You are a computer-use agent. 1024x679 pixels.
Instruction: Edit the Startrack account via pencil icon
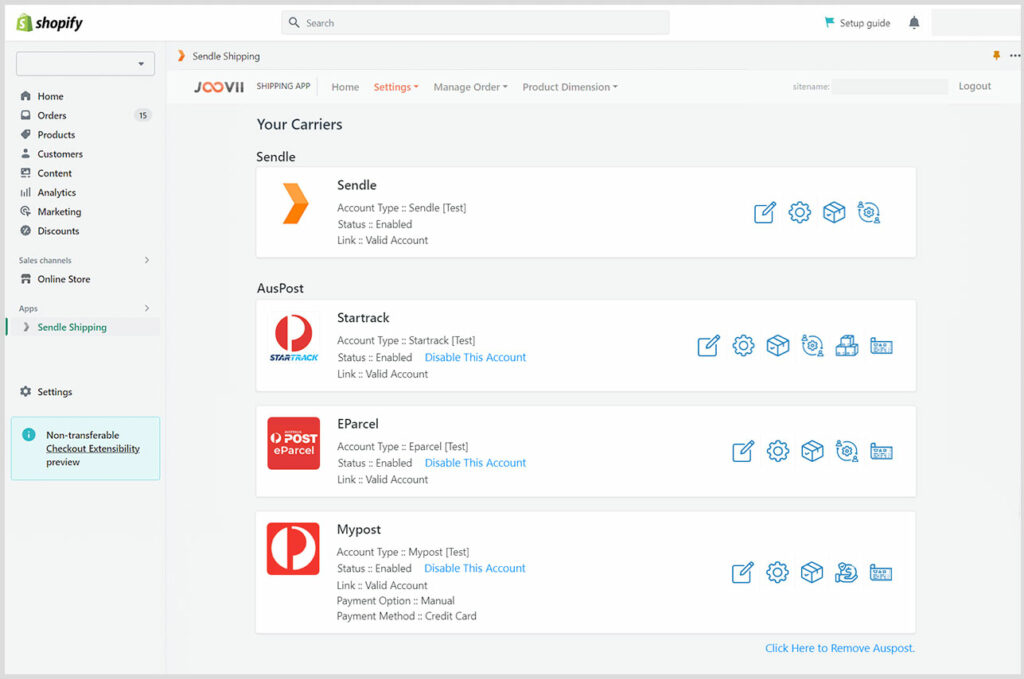pos(709,345)
